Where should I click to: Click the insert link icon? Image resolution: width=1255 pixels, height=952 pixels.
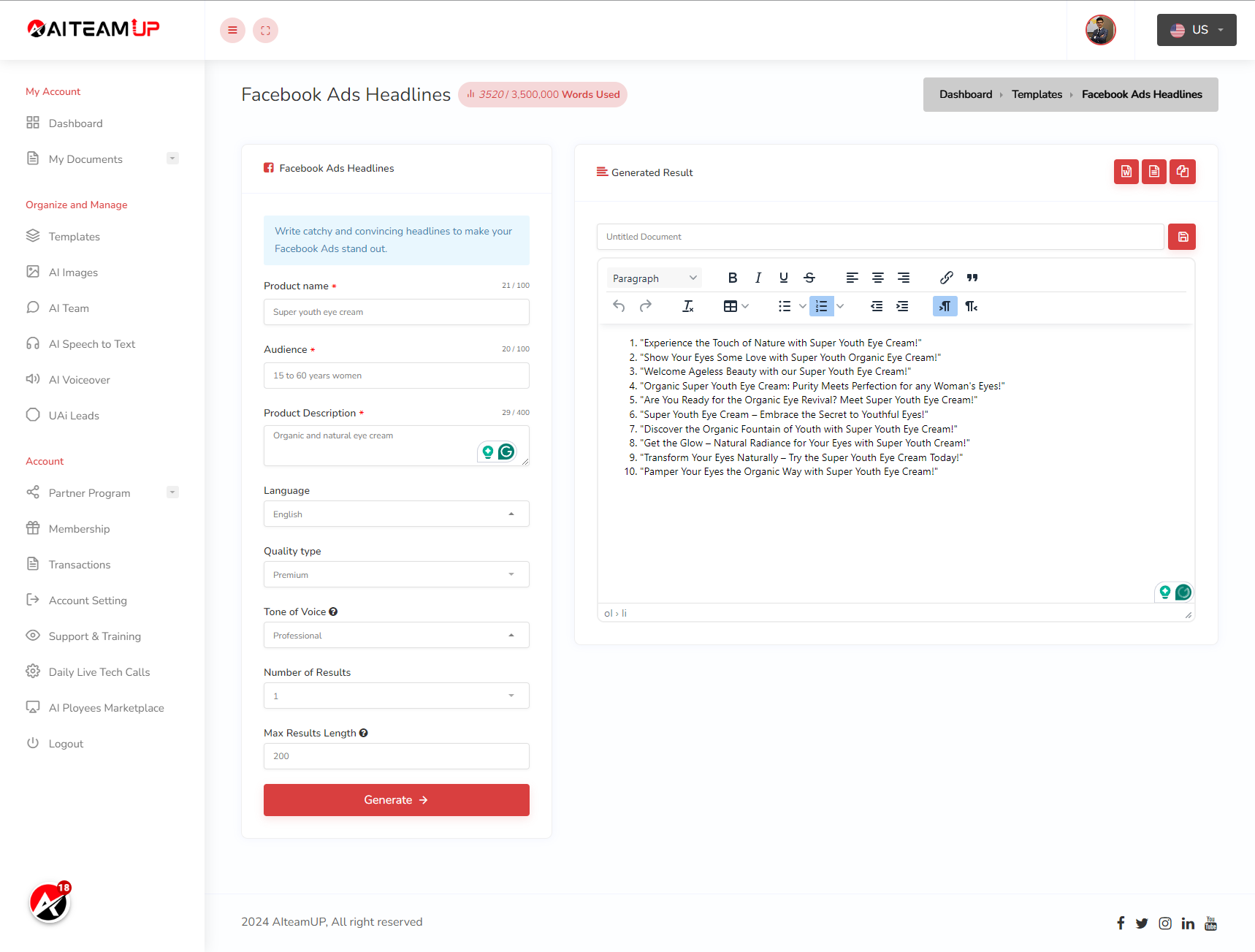point(946,278)
